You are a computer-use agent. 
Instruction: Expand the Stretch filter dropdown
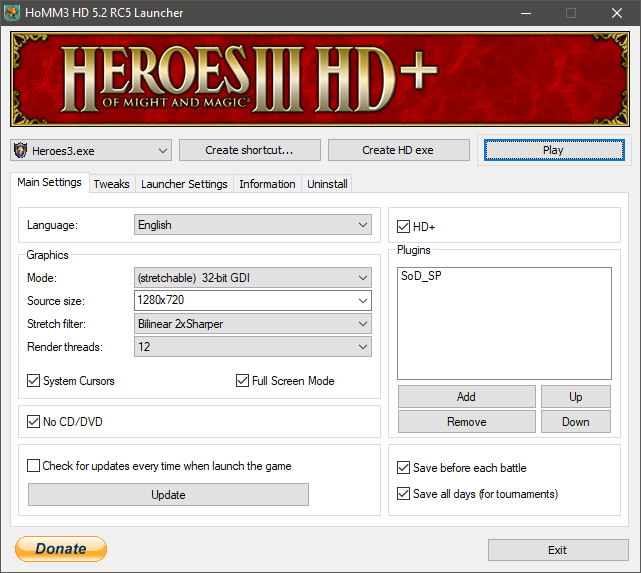(x=252, y=324)
